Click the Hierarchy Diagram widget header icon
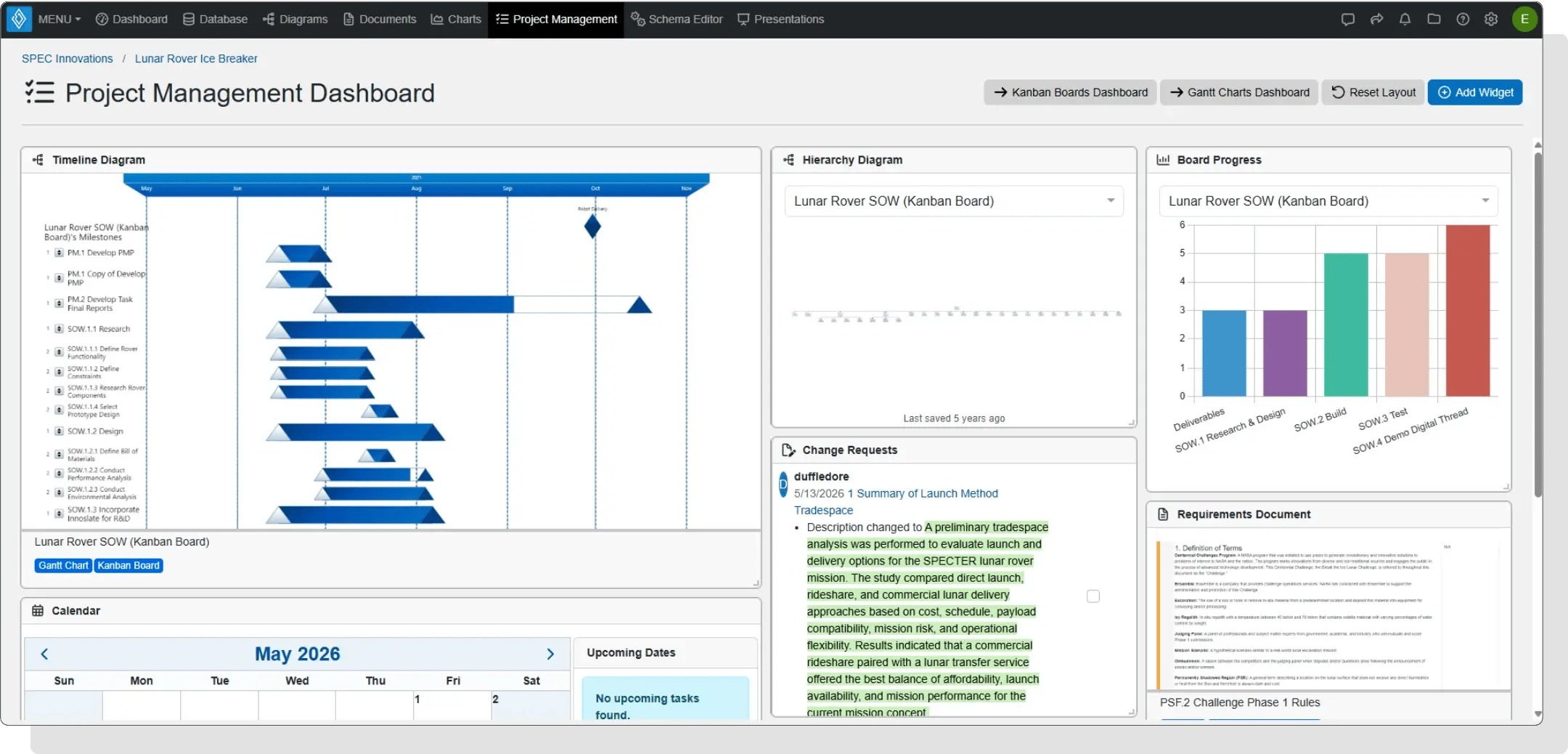Viewport: 1568px width, 754px height. coord(788,160)
